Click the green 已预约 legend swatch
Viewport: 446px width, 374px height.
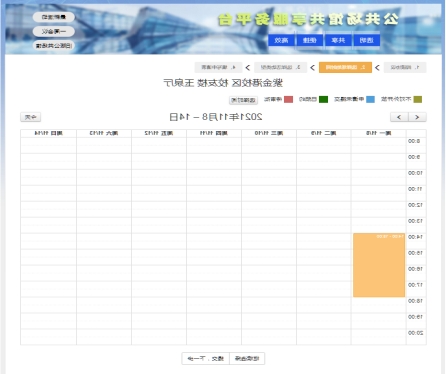[323, 99]
